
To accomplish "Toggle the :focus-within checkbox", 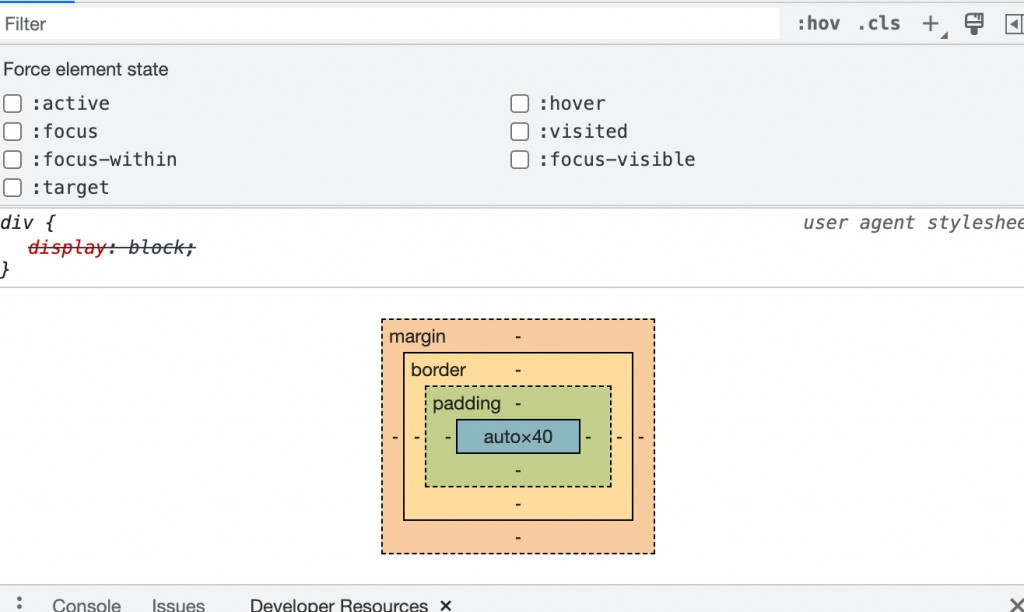I will (x=13, y=160).
